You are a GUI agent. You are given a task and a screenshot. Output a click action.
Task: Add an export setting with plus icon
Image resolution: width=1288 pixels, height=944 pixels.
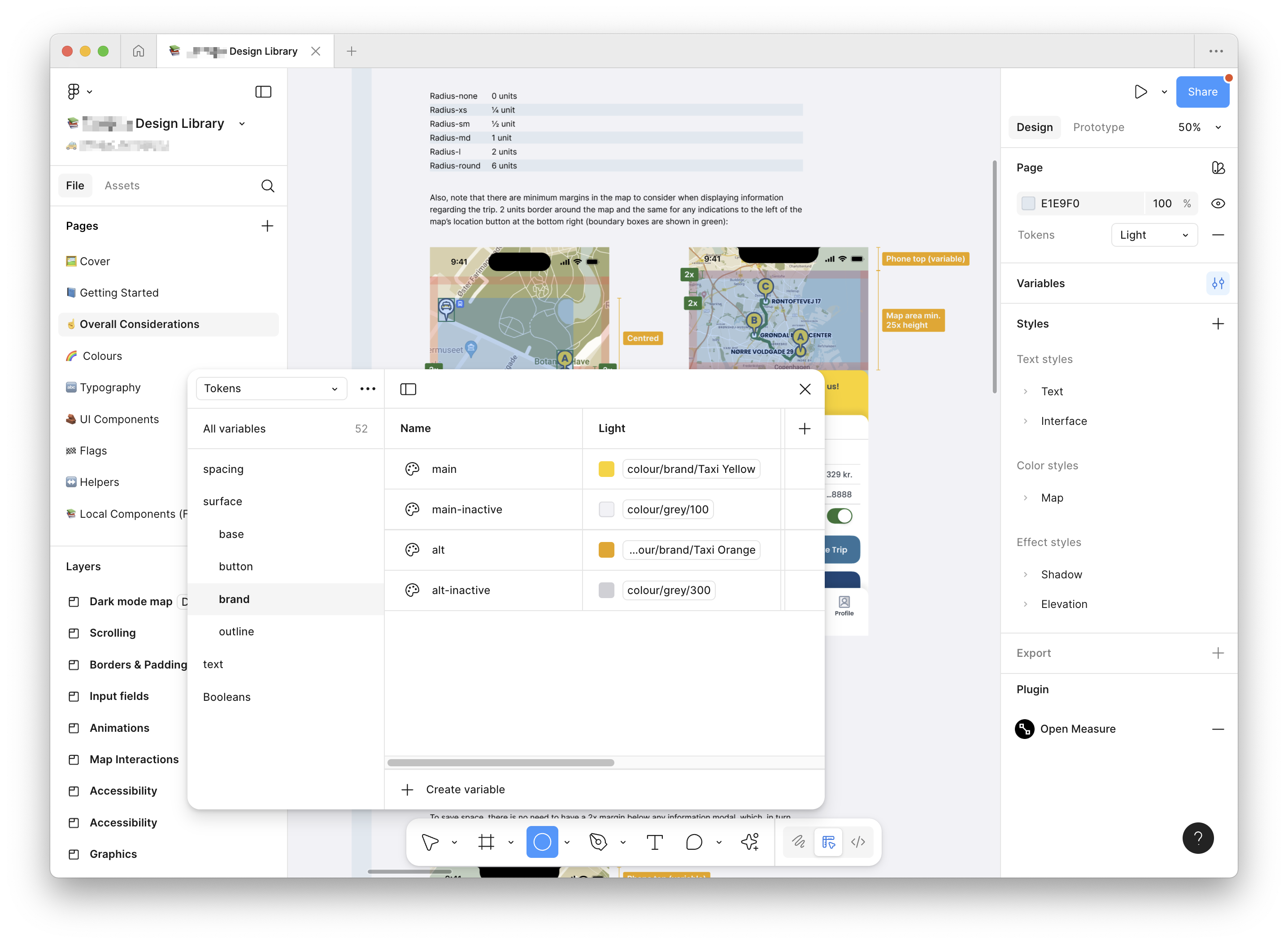[1218, 652]
